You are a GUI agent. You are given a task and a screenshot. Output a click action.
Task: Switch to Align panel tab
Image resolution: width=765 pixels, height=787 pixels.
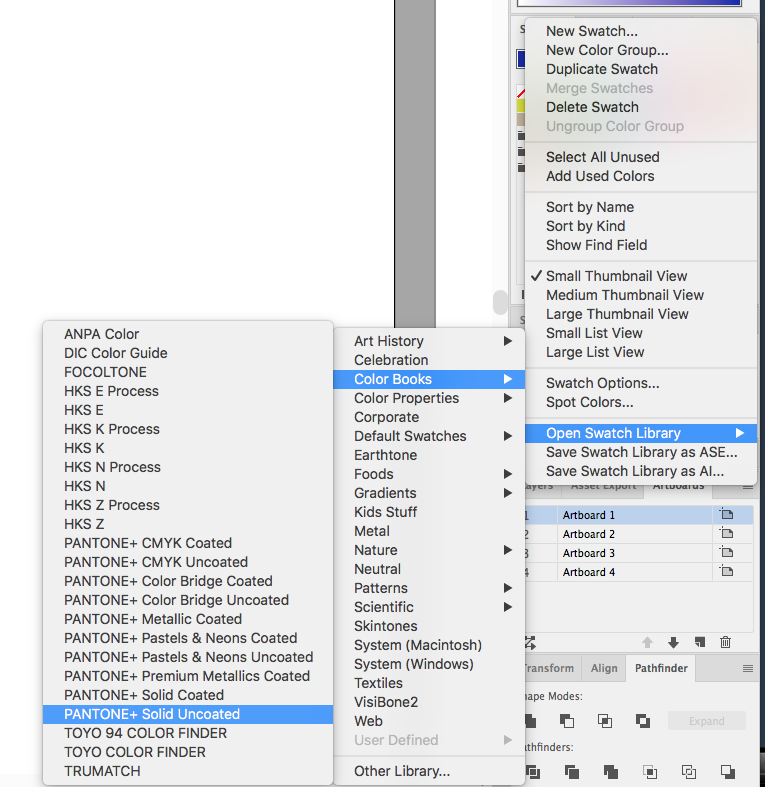tap(604, 669)
